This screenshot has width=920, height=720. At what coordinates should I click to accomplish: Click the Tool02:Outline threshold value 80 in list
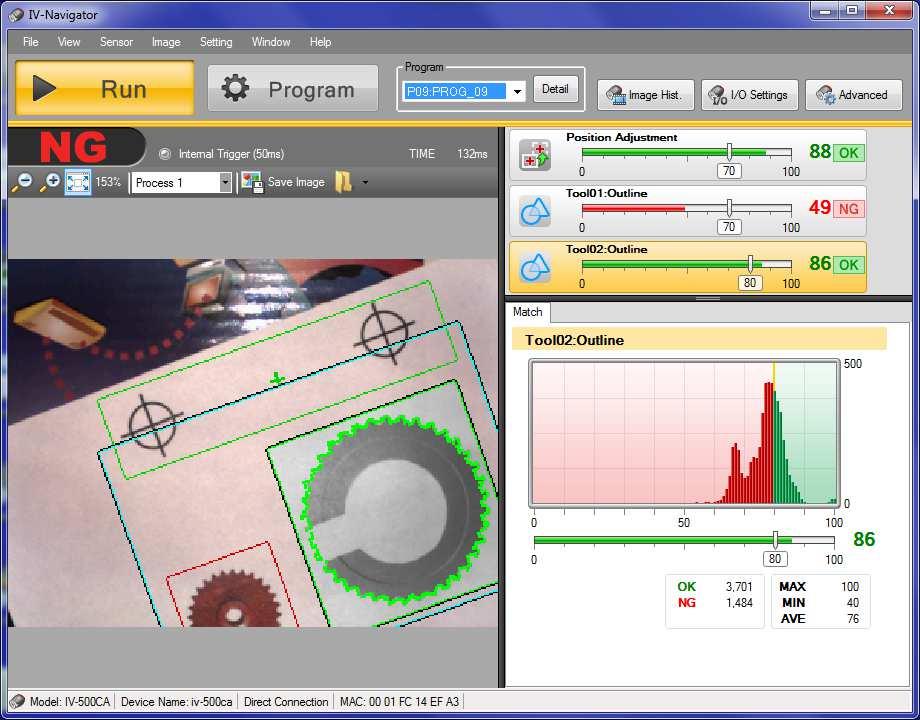pos(750,283)
